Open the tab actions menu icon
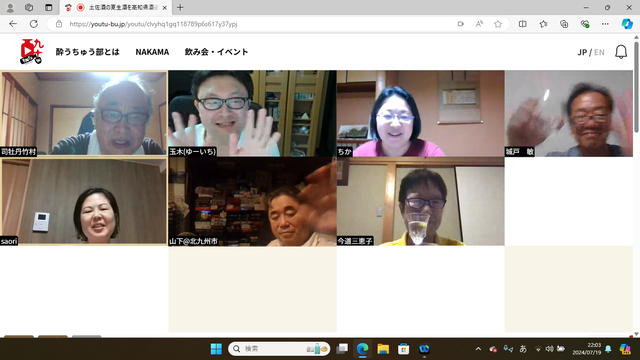The width and height of the screenshot is (640, 360). coord(49,7)
